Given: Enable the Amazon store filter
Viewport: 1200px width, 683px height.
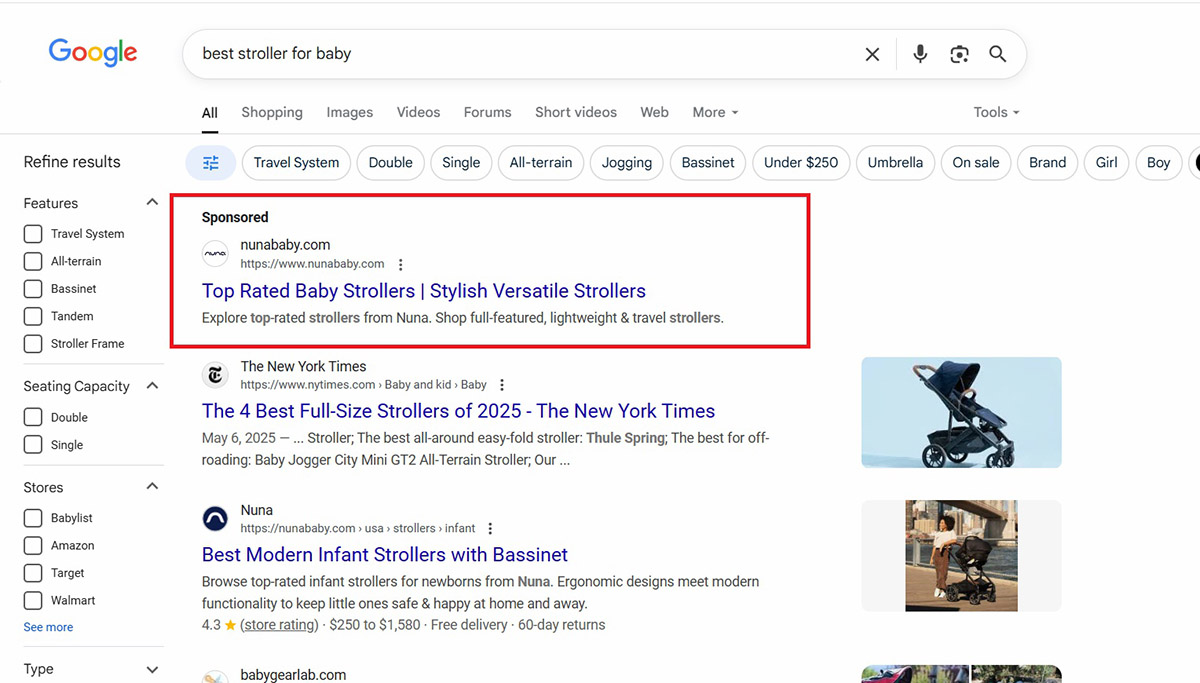Looking at the screenshot, I should (x=34, y=545).
